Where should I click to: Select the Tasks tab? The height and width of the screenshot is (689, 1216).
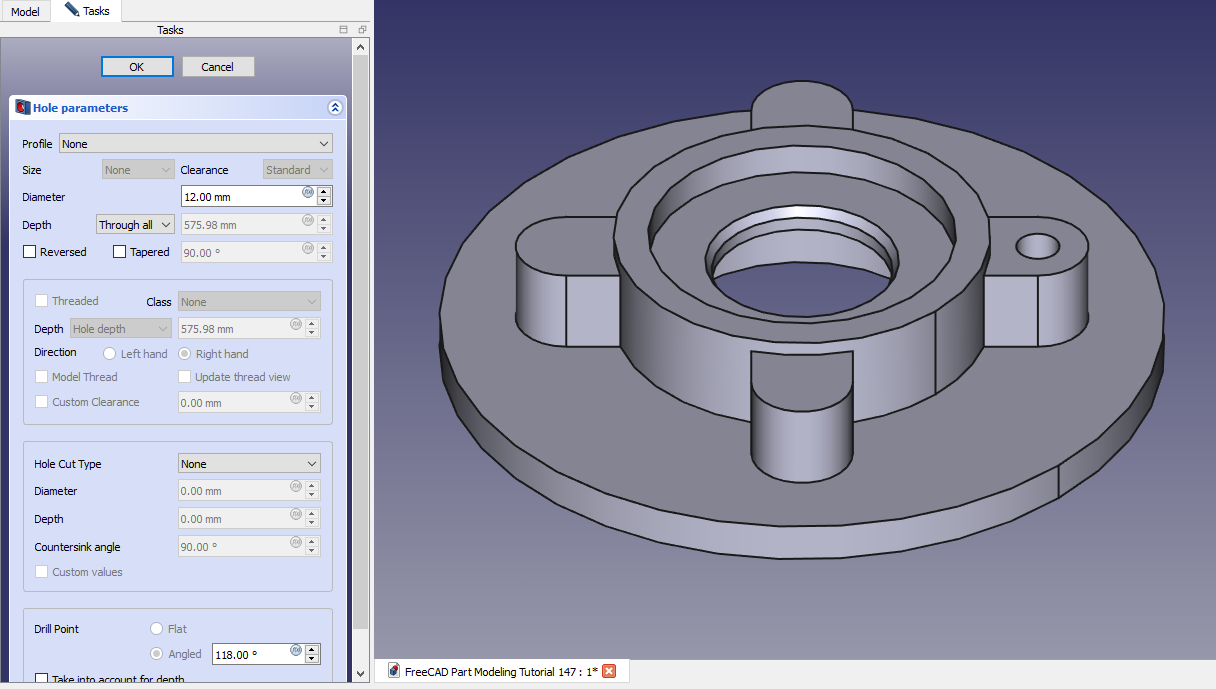pyautogui.click(x=87, y=11)
